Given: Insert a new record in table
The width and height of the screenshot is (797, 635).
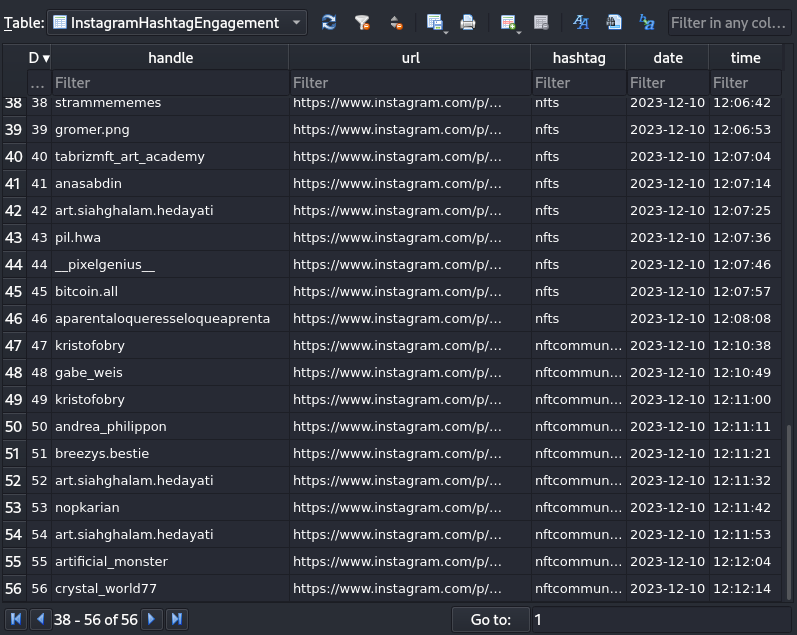Looking at the screenshot, I should tap(507, 22).
